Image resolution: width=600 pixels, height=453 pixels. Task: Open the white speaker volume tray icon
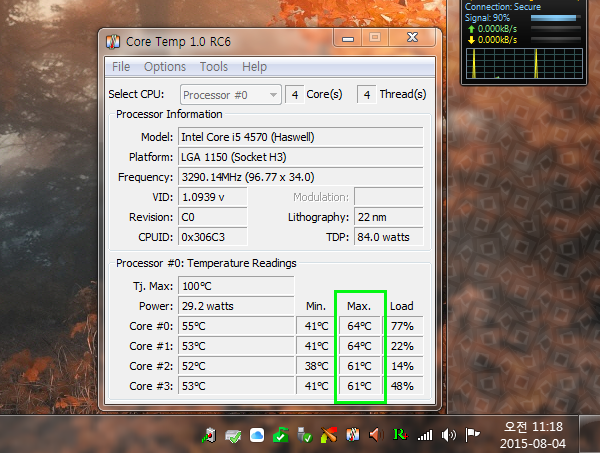[448, 435]
